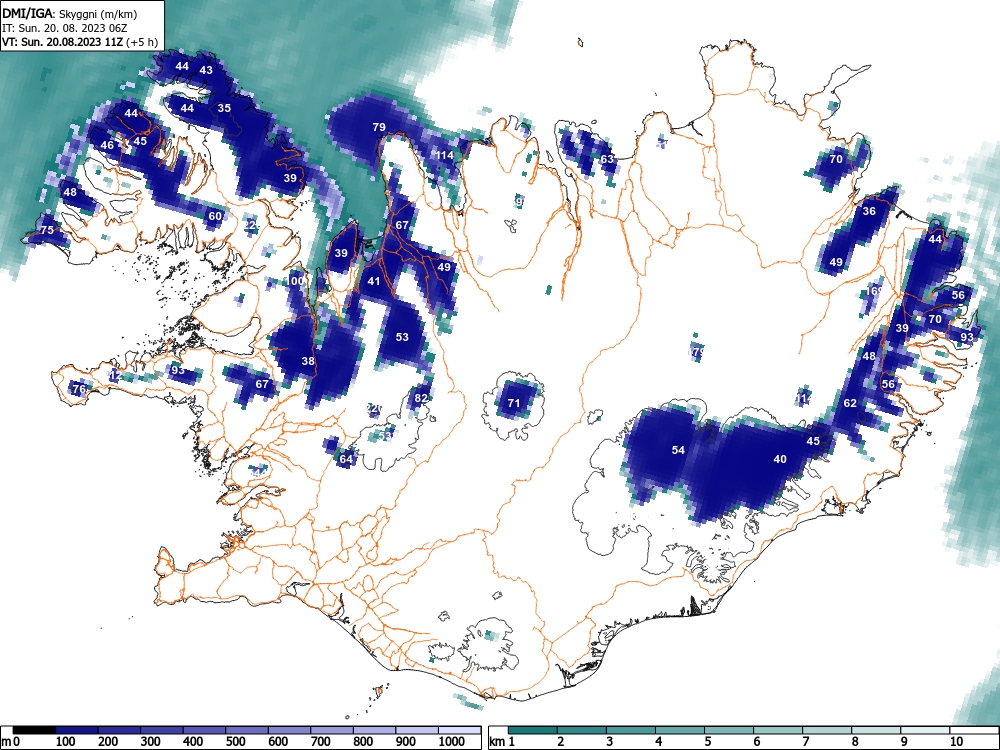Click the 46 value in the Westfjords
The width and height of the screenshot is (1000, 750).
(107, 145)
